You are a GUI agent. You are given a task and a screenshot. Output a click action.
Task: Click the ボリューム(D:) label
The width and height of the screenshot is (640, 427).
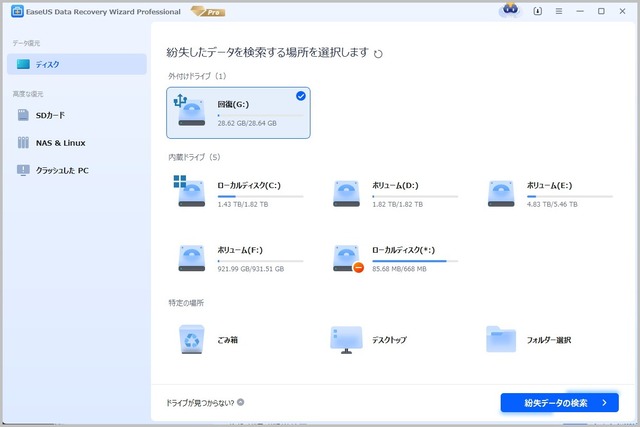pyautogui.click(x=395, y=185)
